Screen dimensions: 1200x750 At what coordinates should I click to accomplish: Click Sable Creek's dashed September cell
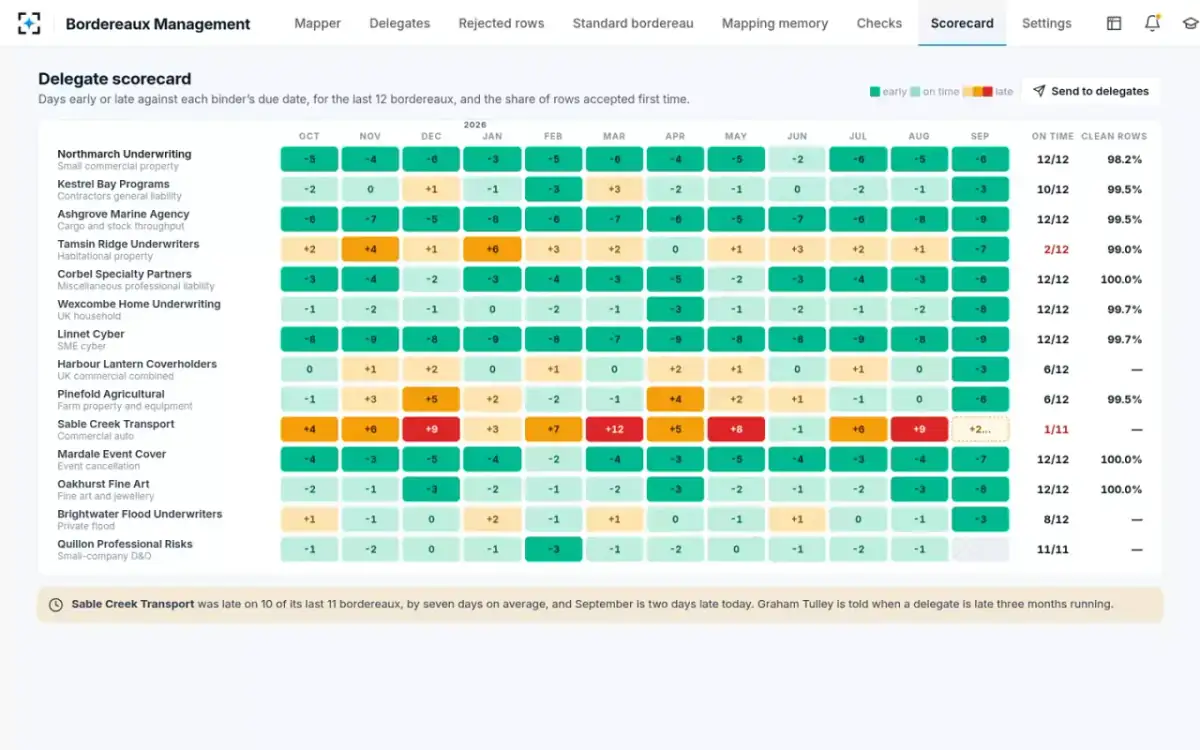(x=980, y=429)
